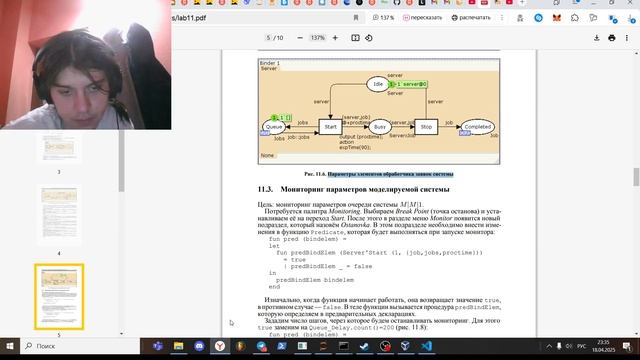The image size is (640, 360).
Task: Open PowerShell from taskbar
Action: pos(282,346)
